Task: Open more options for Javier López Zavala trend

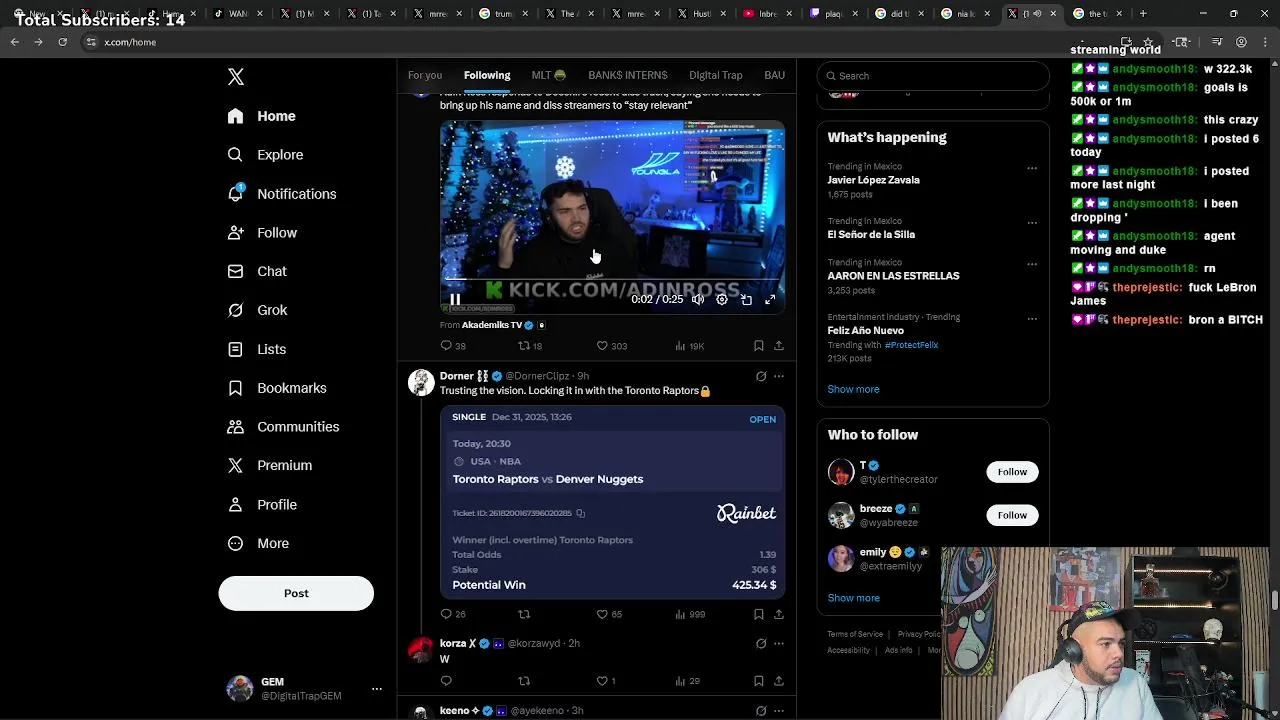Action: [1032, 168]
